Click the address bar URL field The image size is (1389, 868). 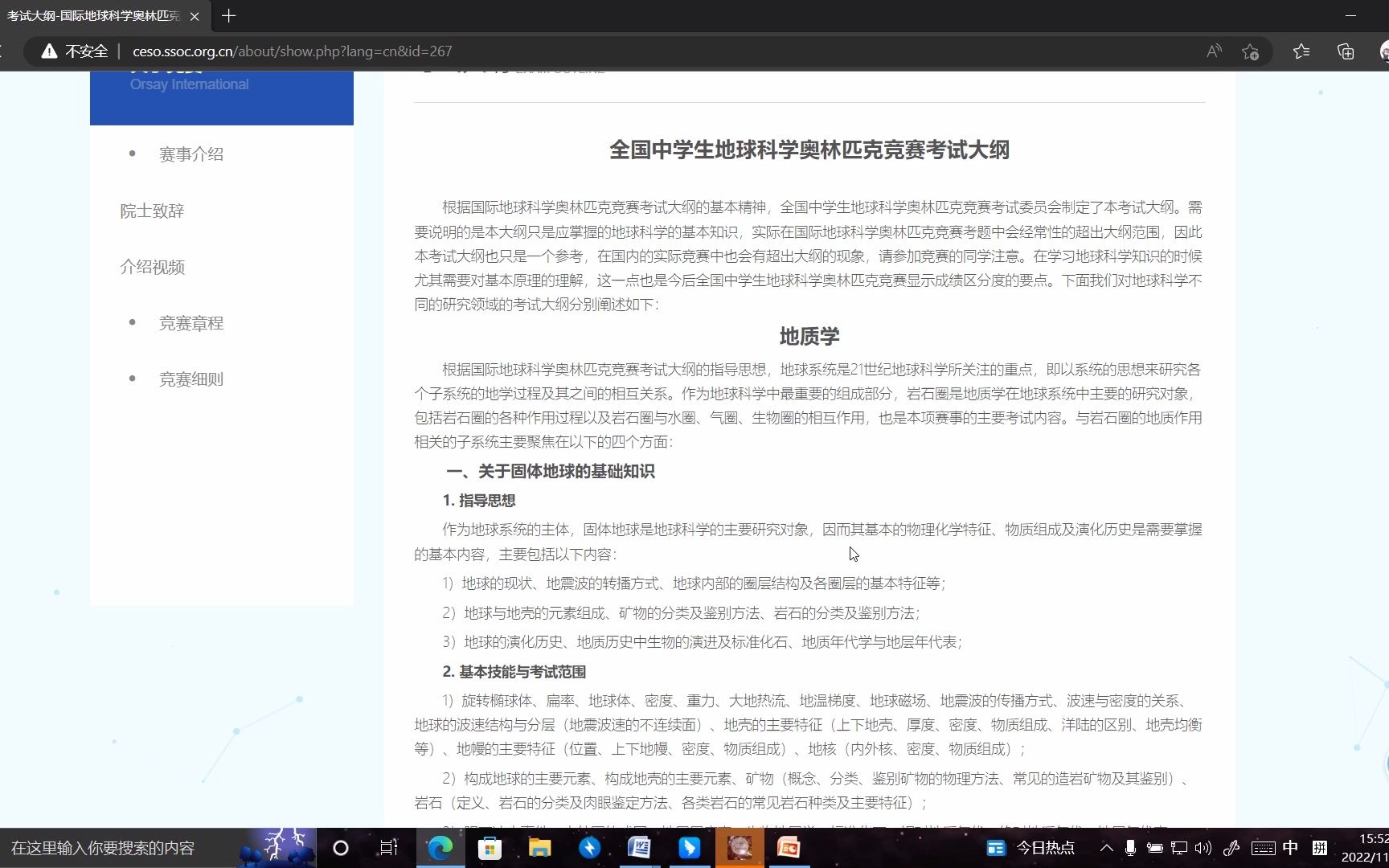[x=292, y=51]
